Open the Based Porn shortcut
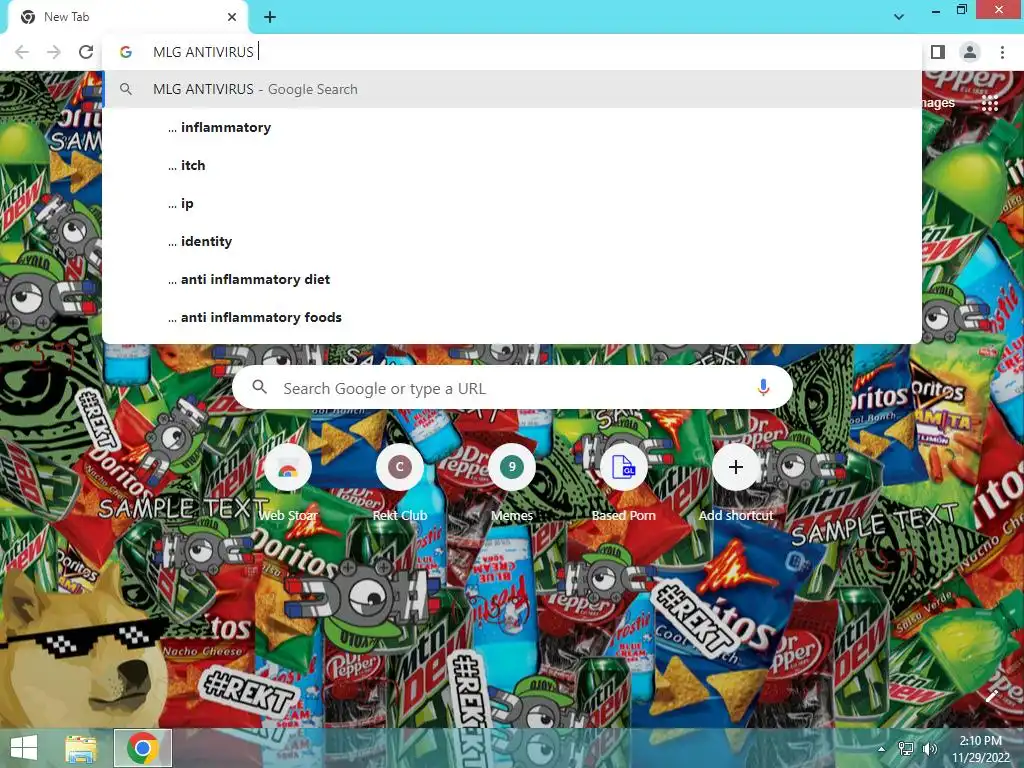Viewport: 1024px width, 768px height. point(624,467)
